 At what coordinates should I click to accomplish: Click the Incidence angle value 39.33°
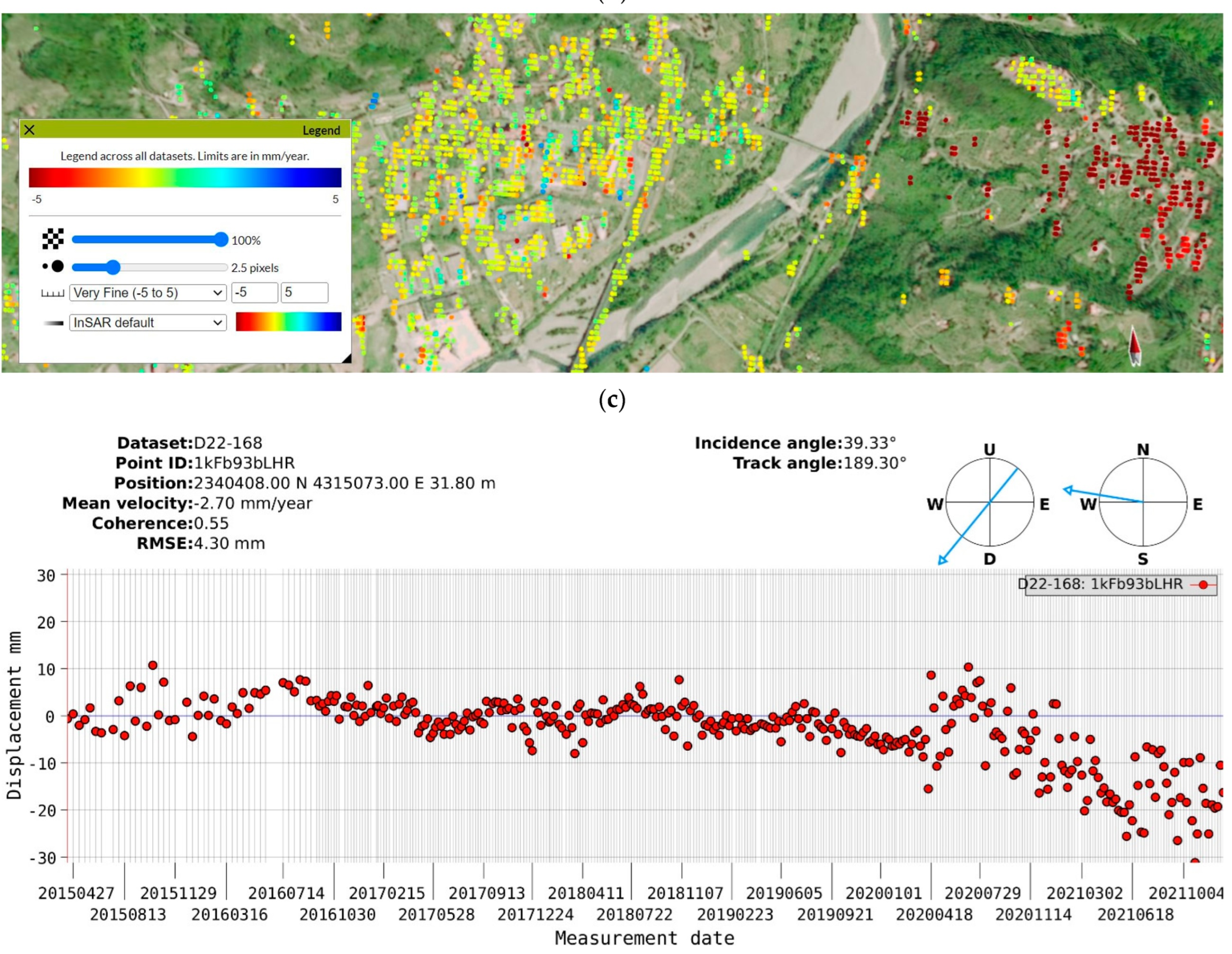point(870,443)
